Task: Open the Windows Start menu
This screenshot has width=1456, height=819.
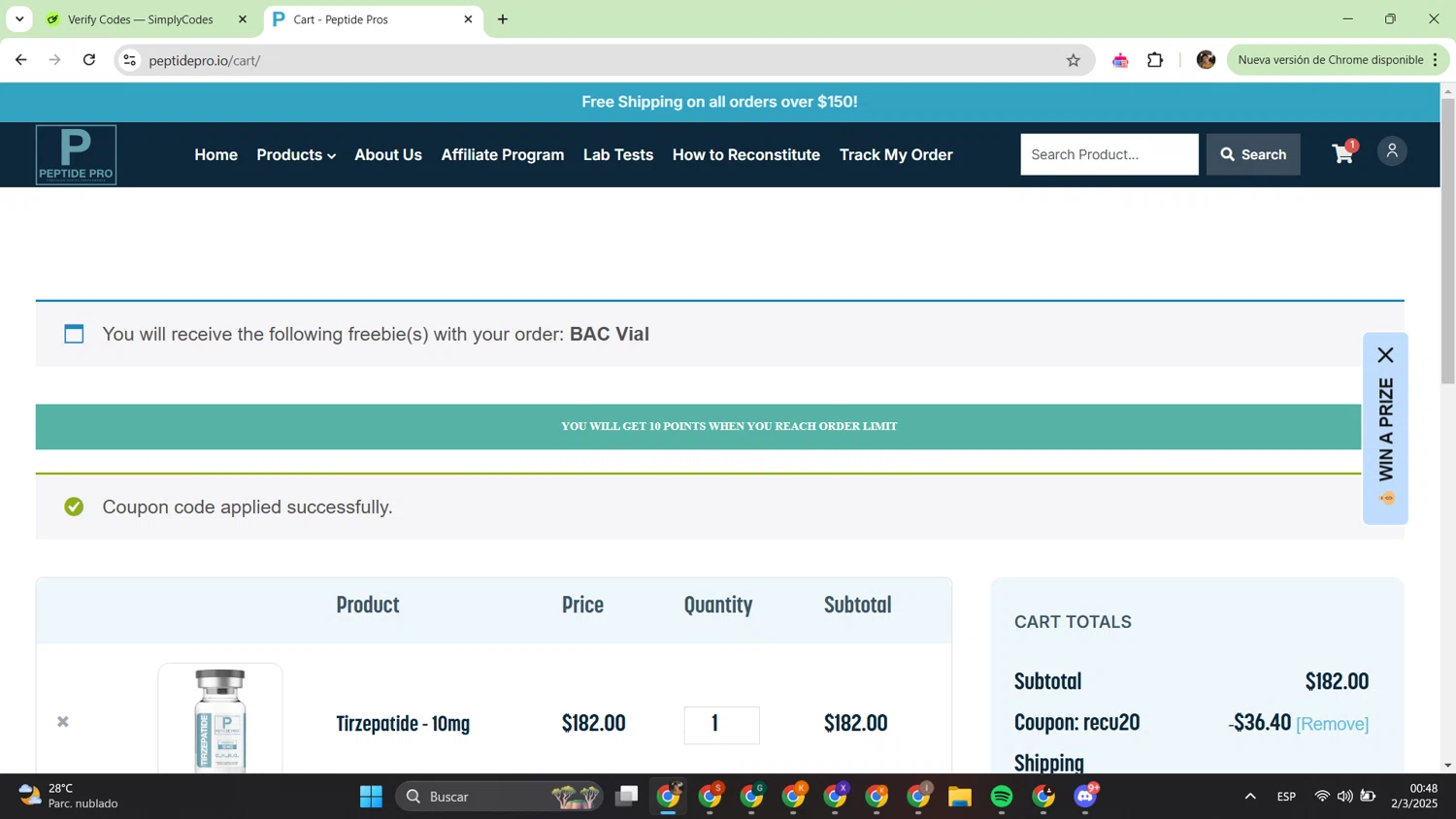Action: (x=371, y=797)
